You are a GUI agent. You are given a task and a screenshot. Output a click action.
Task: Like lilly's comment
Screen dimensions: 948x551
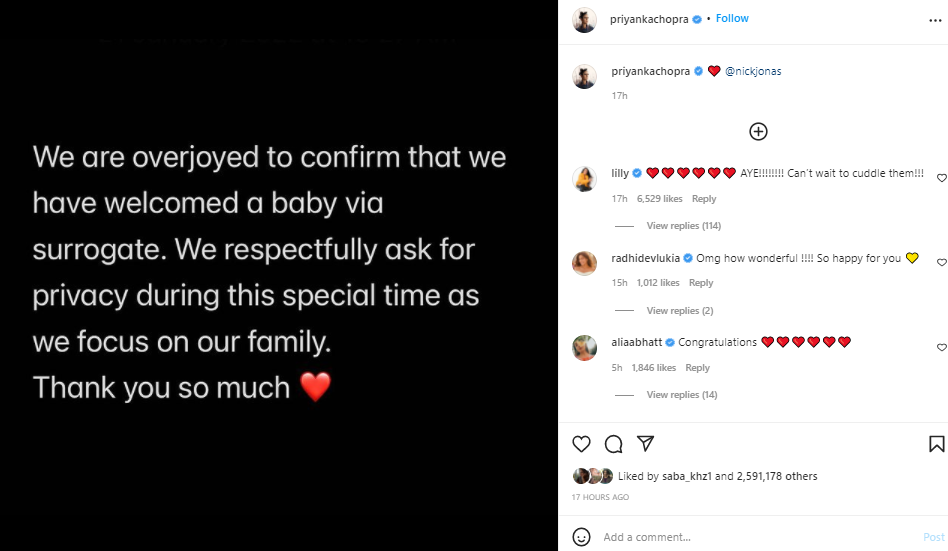tap(941, 178)
